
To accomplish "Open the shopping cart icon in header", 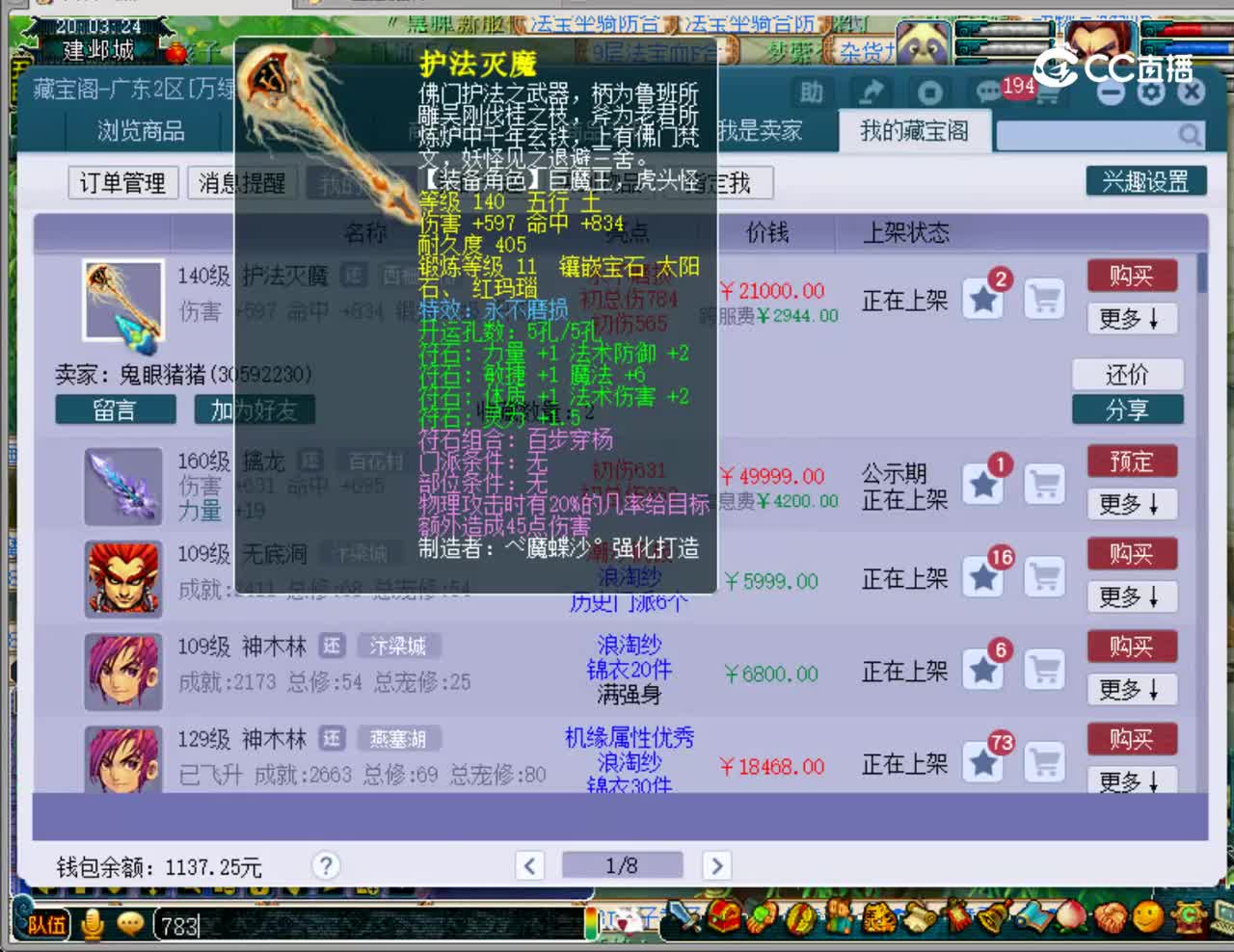I will tap(1046, 94).
